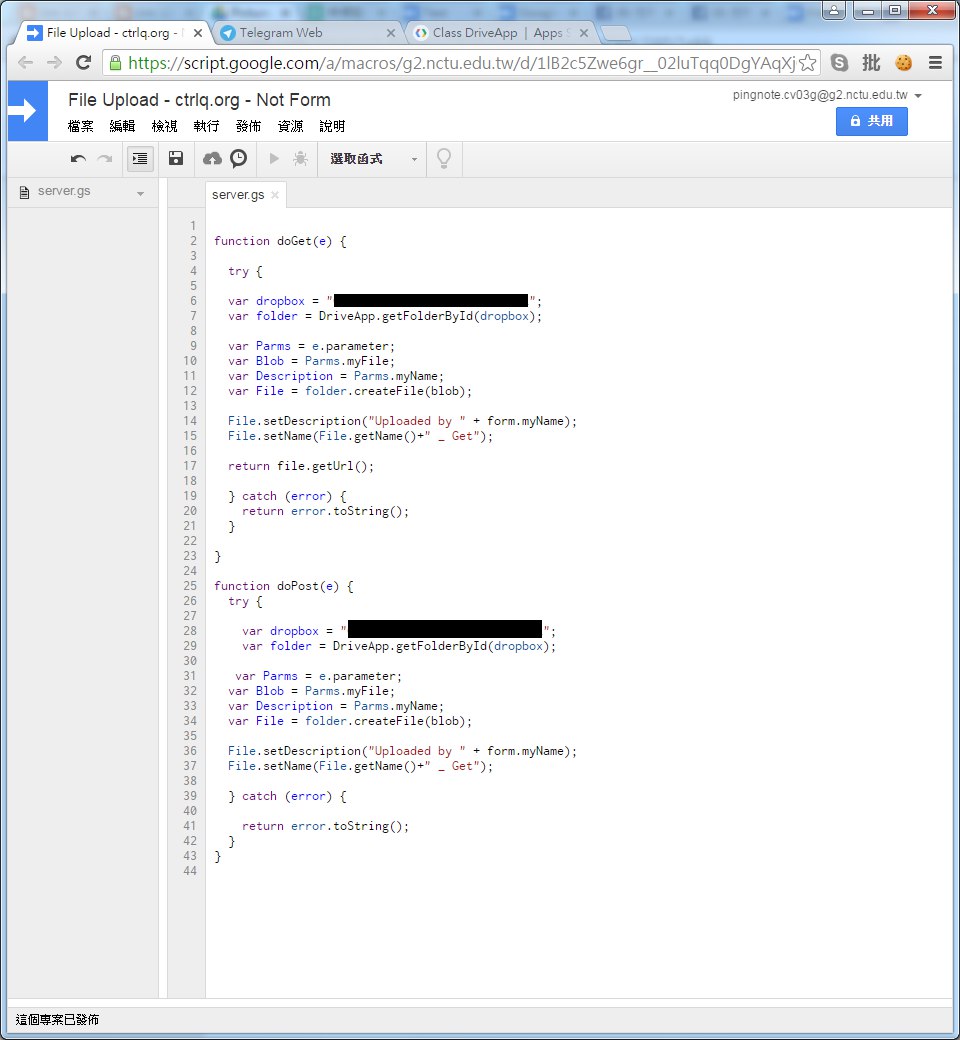960x1040 pixels.
Task: Click the Skype extension icon
Action: tap(839, 62)
